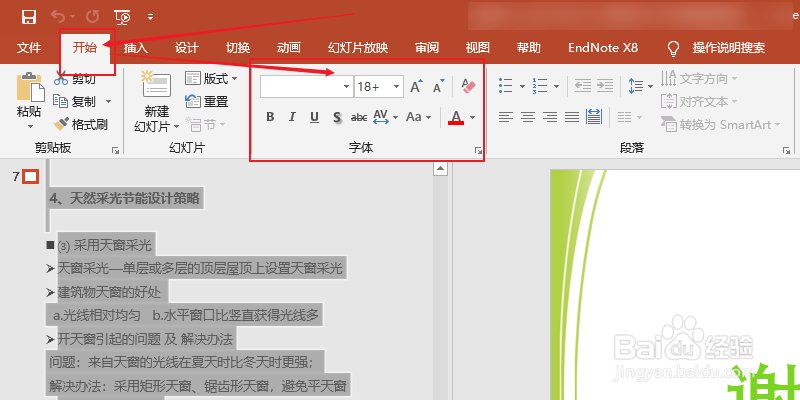The width and height of the screenshot is (800, 400).
Task: Open font color dropdown arrow
Action: [x=472, y=117]
